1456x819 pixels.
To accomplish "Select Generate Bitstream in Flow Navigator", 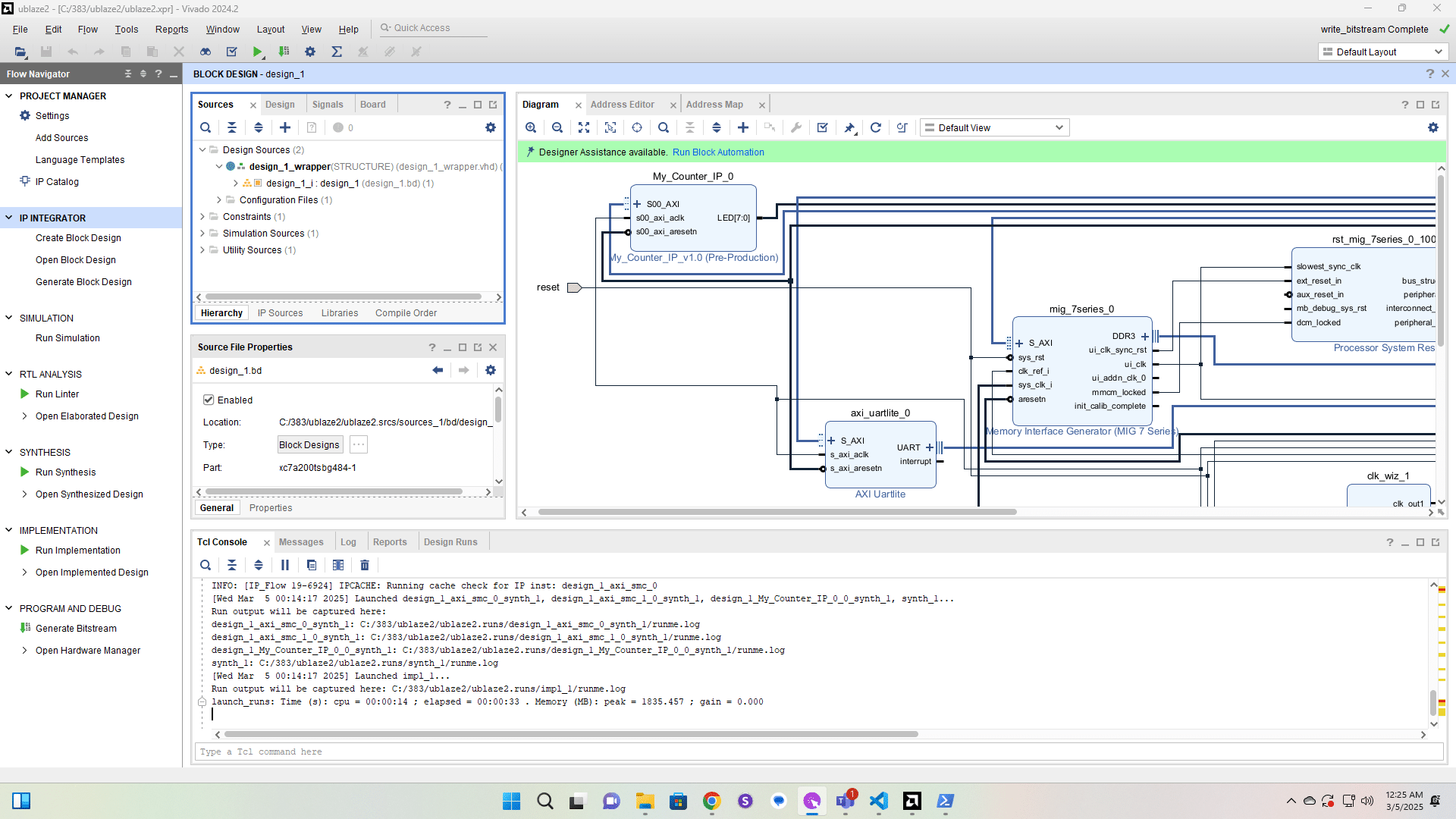I will click(x=76, y=628).
